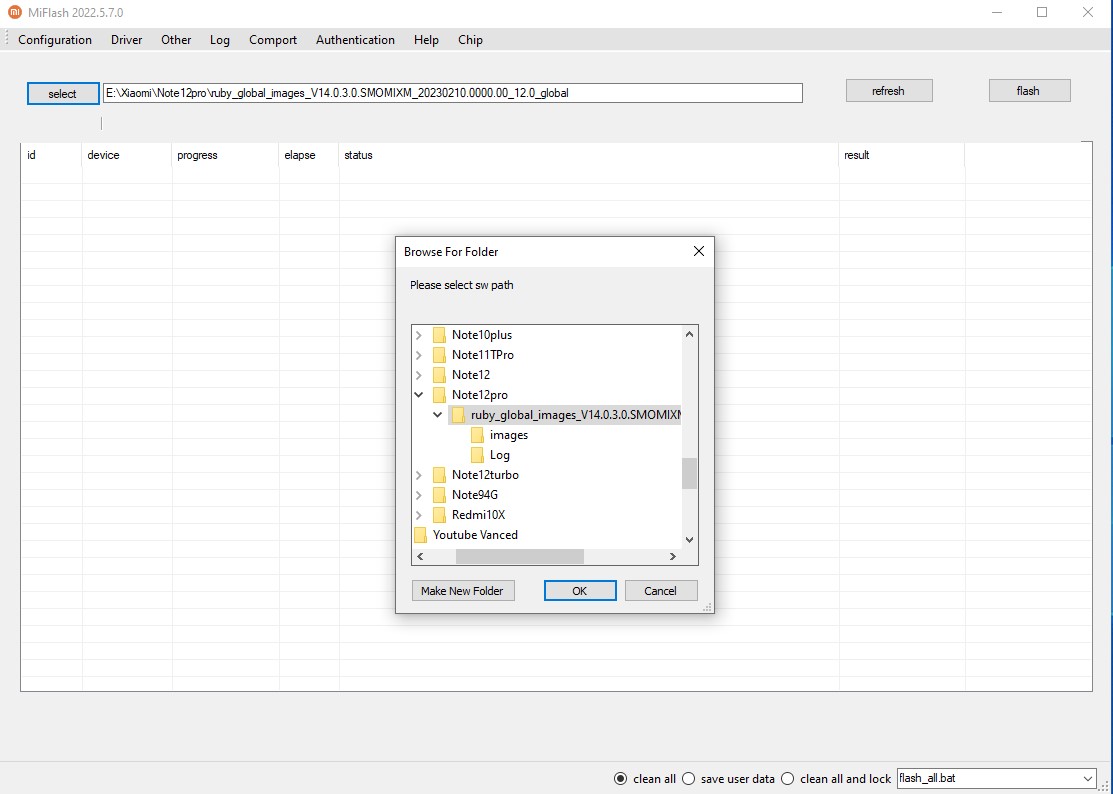
Task: Select the Note94G folder icon
Action: [x=439, y=495]
